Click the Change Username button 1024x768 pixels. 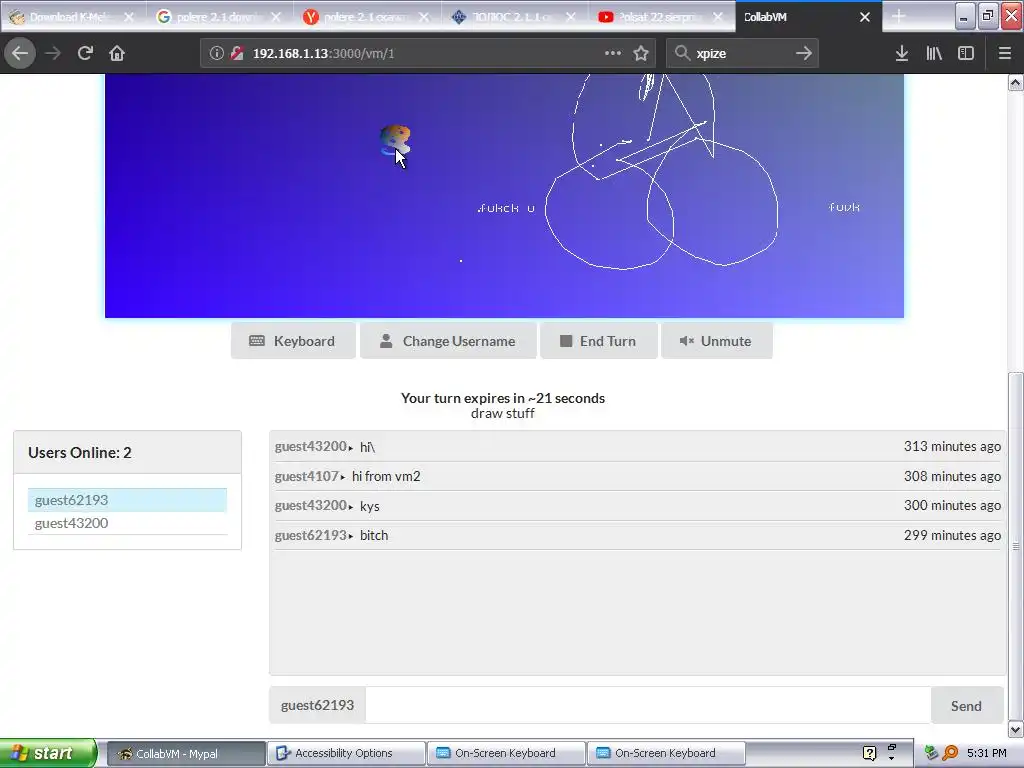[448, 341]
